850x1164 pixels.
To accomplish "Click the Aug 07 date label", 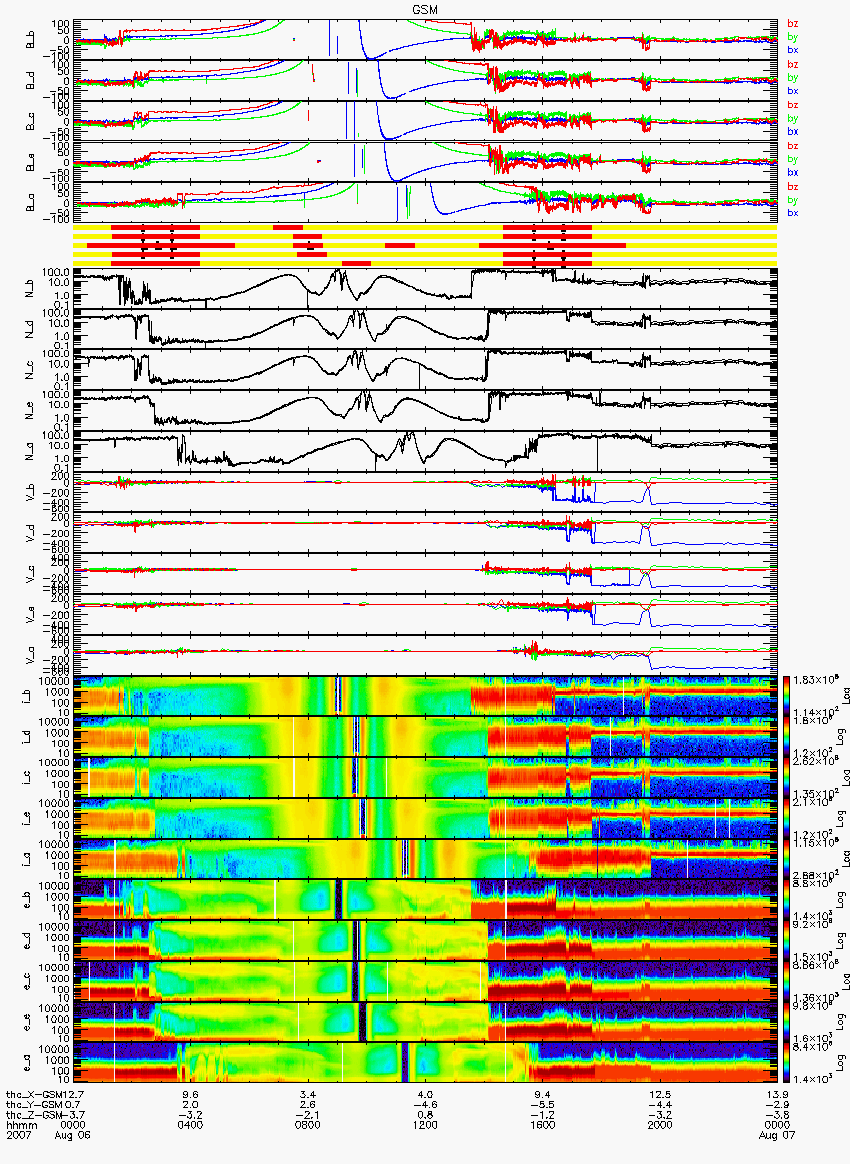I will 775,1136.
